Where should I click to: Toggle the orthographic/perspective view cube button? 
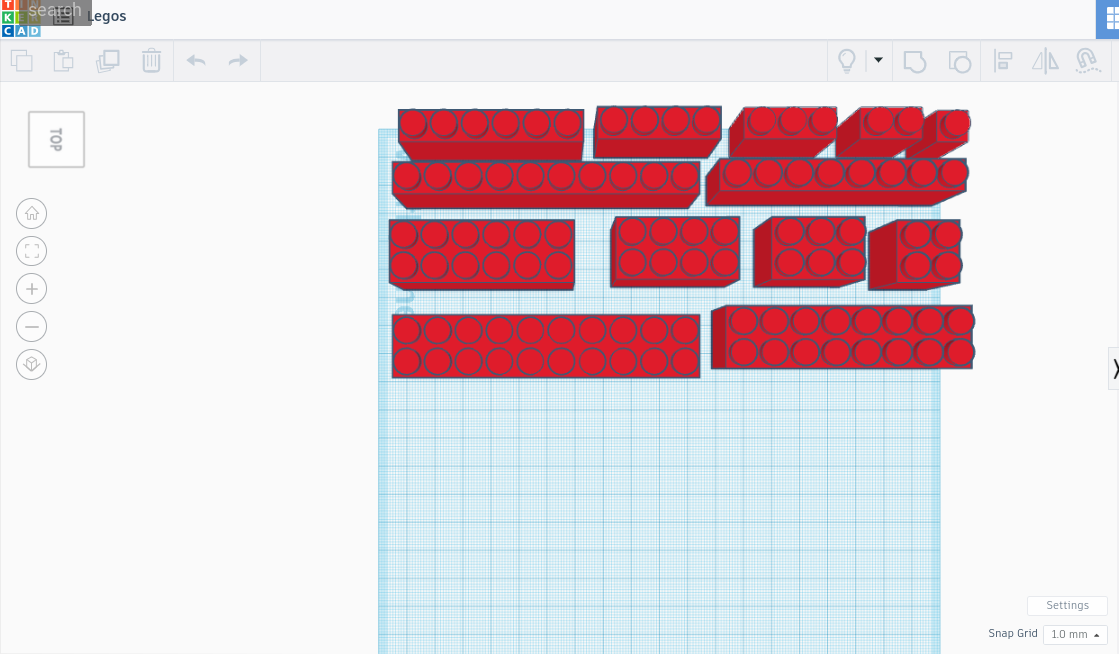click(31, 365)
